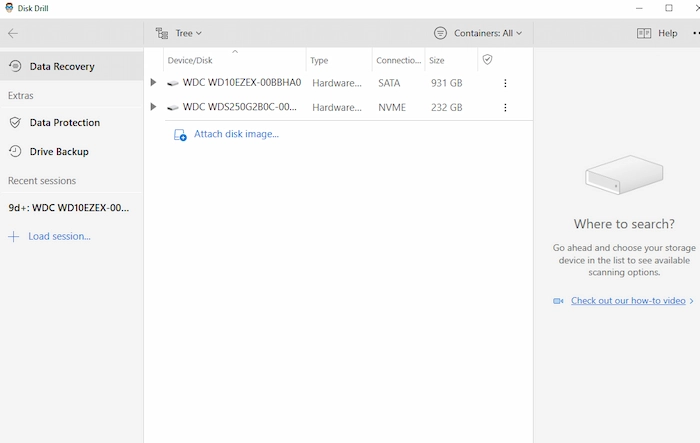Click Load session link
Image resolution: width=700 pixels, height=443 pixels.
(59, 237)
